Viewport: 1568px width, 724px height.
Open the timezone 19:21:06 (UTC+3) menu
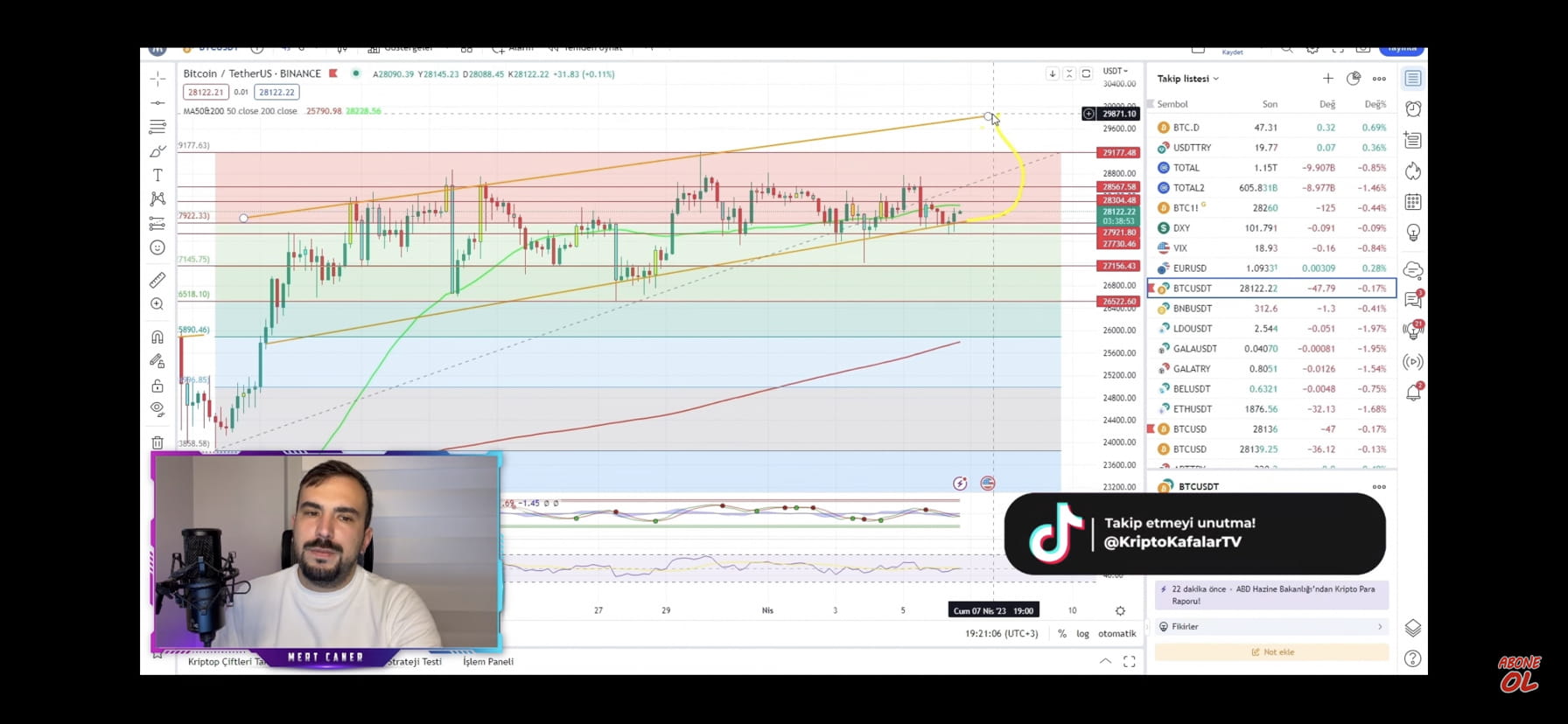coord(1002,634)
